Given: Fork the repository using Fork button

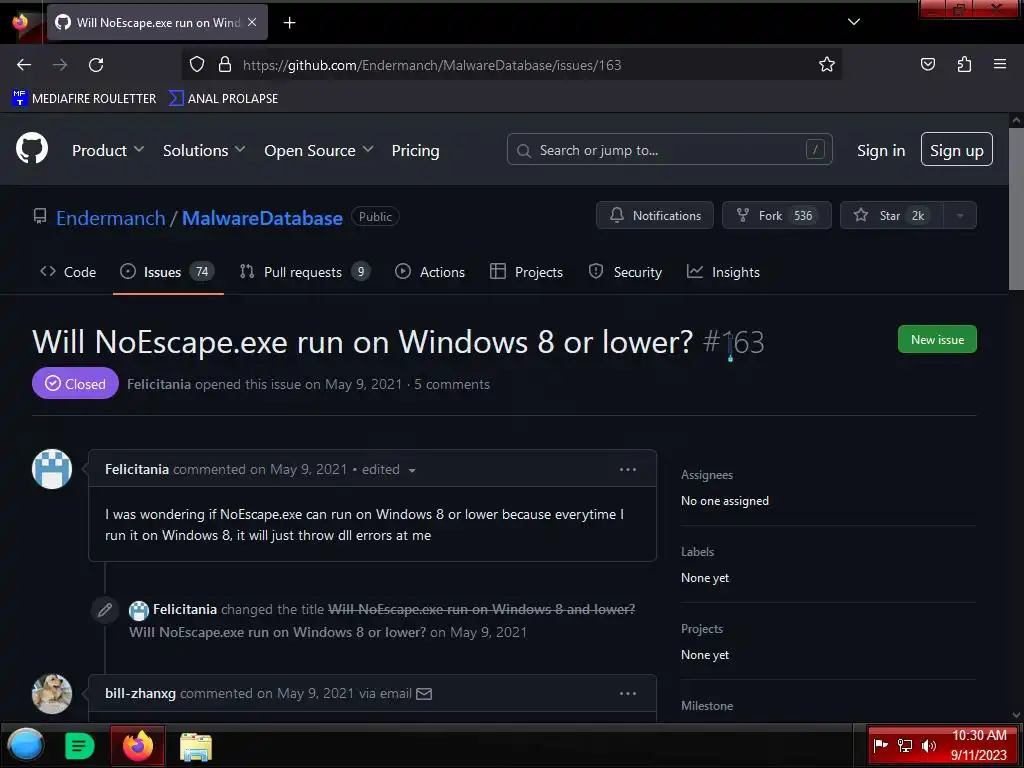Looking at the screenshot, I should (776, 216).
